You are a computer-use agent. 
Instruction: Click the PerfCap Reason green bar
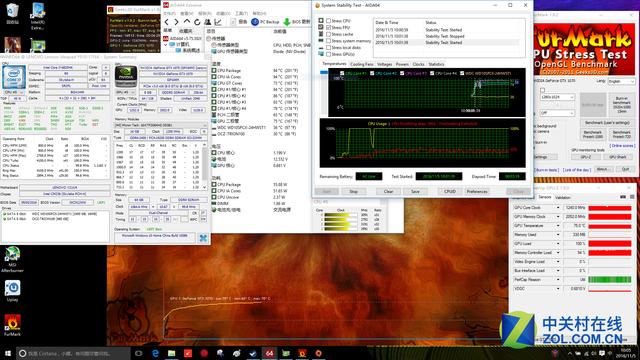point(610,280)
